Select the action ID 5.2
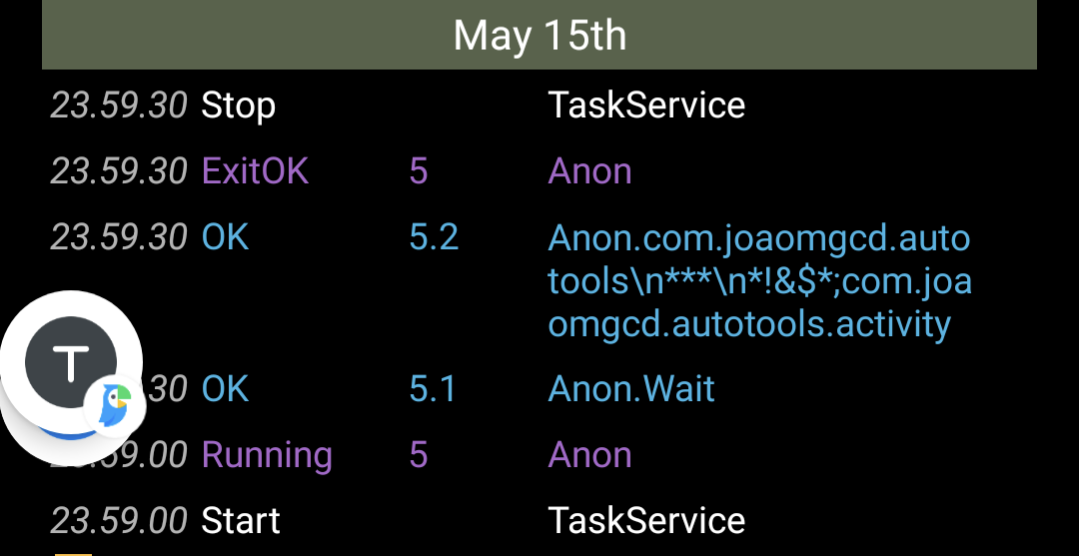Viewport: 1079px width, 556px height. [x=434, y=237]
